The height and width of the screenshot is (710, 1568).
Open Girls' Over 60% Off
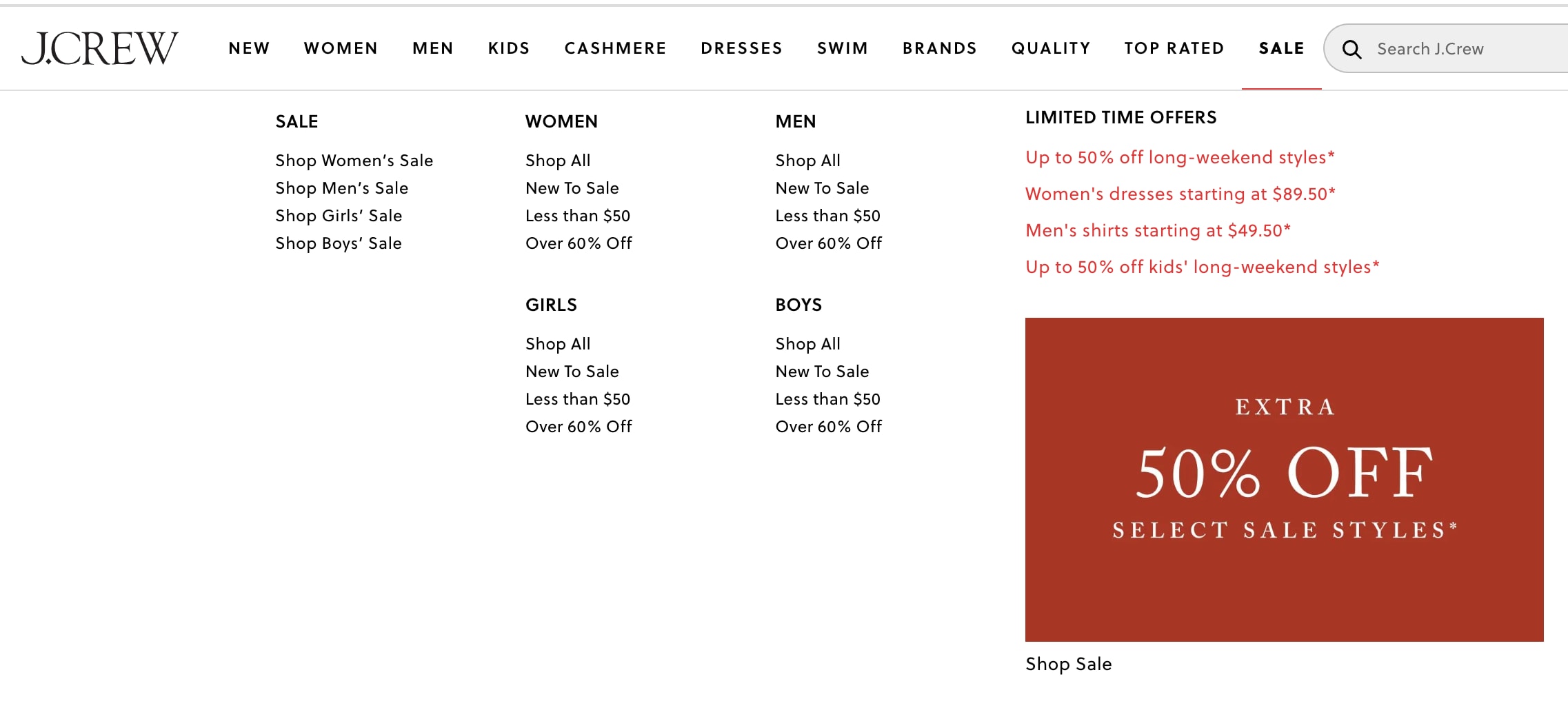(579, 427)
